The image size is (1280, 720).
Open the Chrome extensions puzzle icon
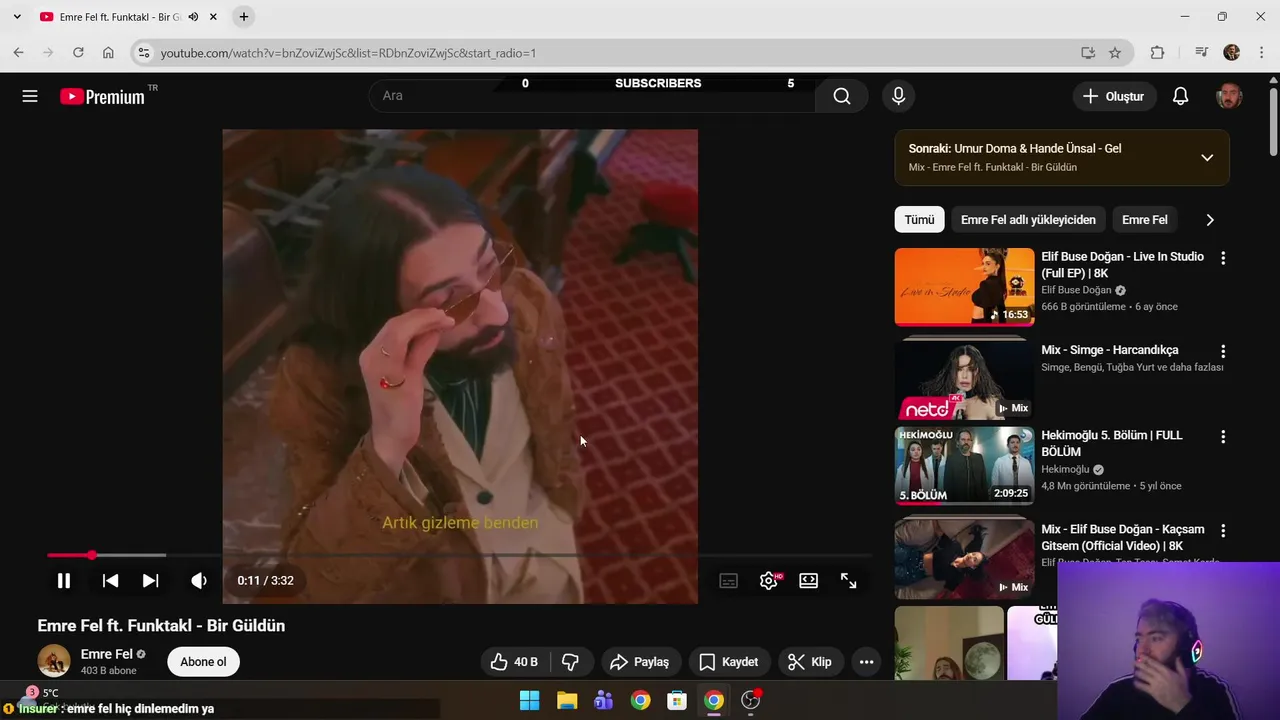click(1157, 53)
